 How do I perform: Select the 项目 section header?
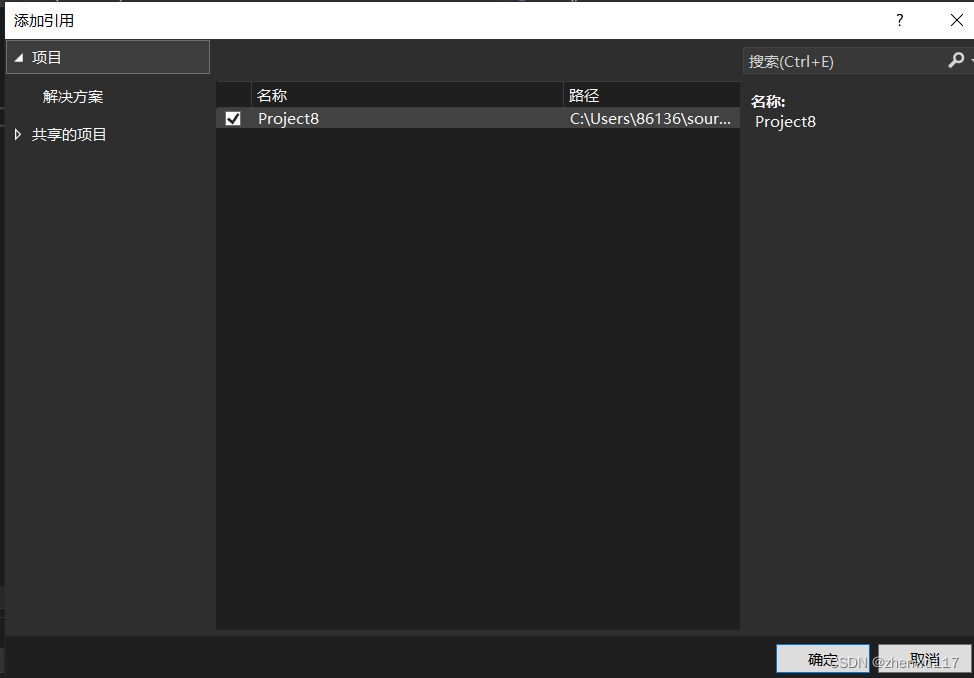click(46, 56)
